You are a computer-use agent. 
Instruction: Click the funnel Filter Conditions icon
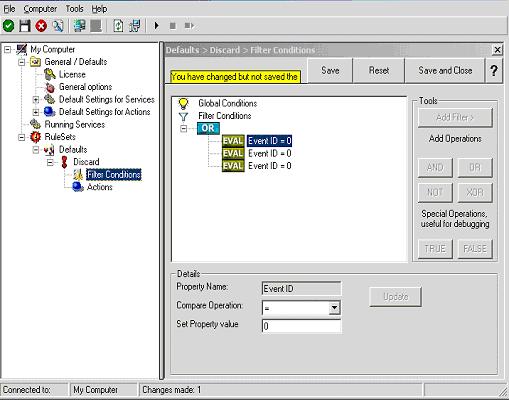point(183,116)
